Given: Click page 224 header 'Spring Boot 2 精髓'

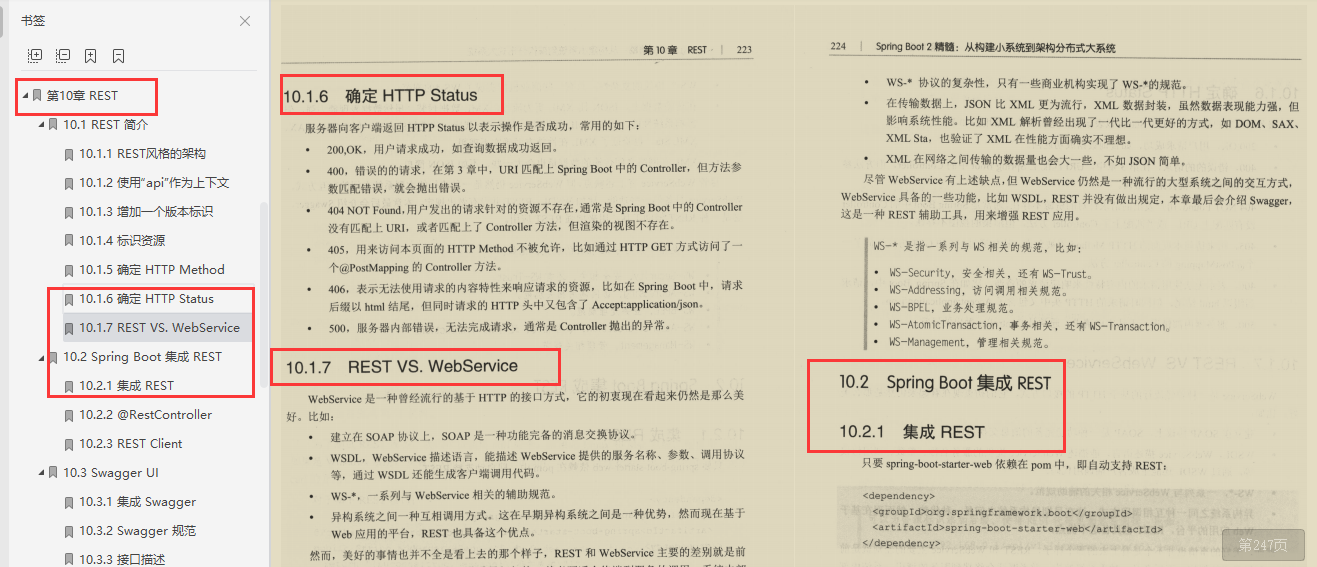Looking at the screenshot, I should [995, 47].
